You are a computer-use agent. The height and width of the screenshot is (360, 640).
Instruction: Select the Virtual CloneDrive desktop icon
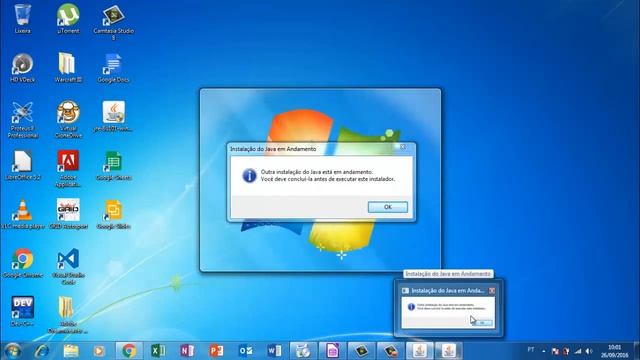[x=68, y=120]
